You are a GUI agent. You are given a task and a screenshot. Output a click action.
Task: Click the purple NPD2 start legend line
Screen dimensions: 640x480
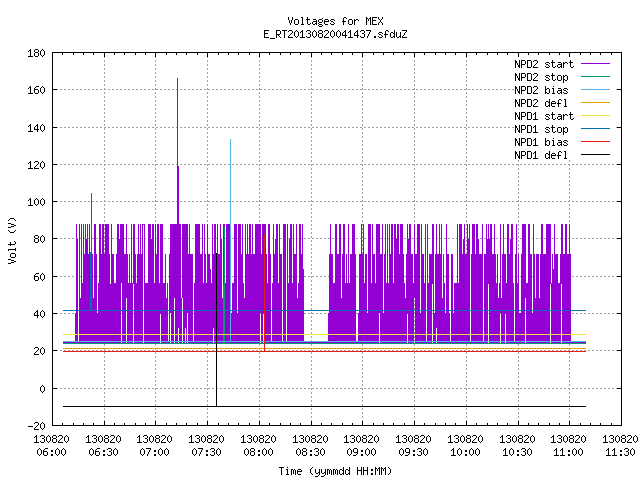tap(596, 64)
